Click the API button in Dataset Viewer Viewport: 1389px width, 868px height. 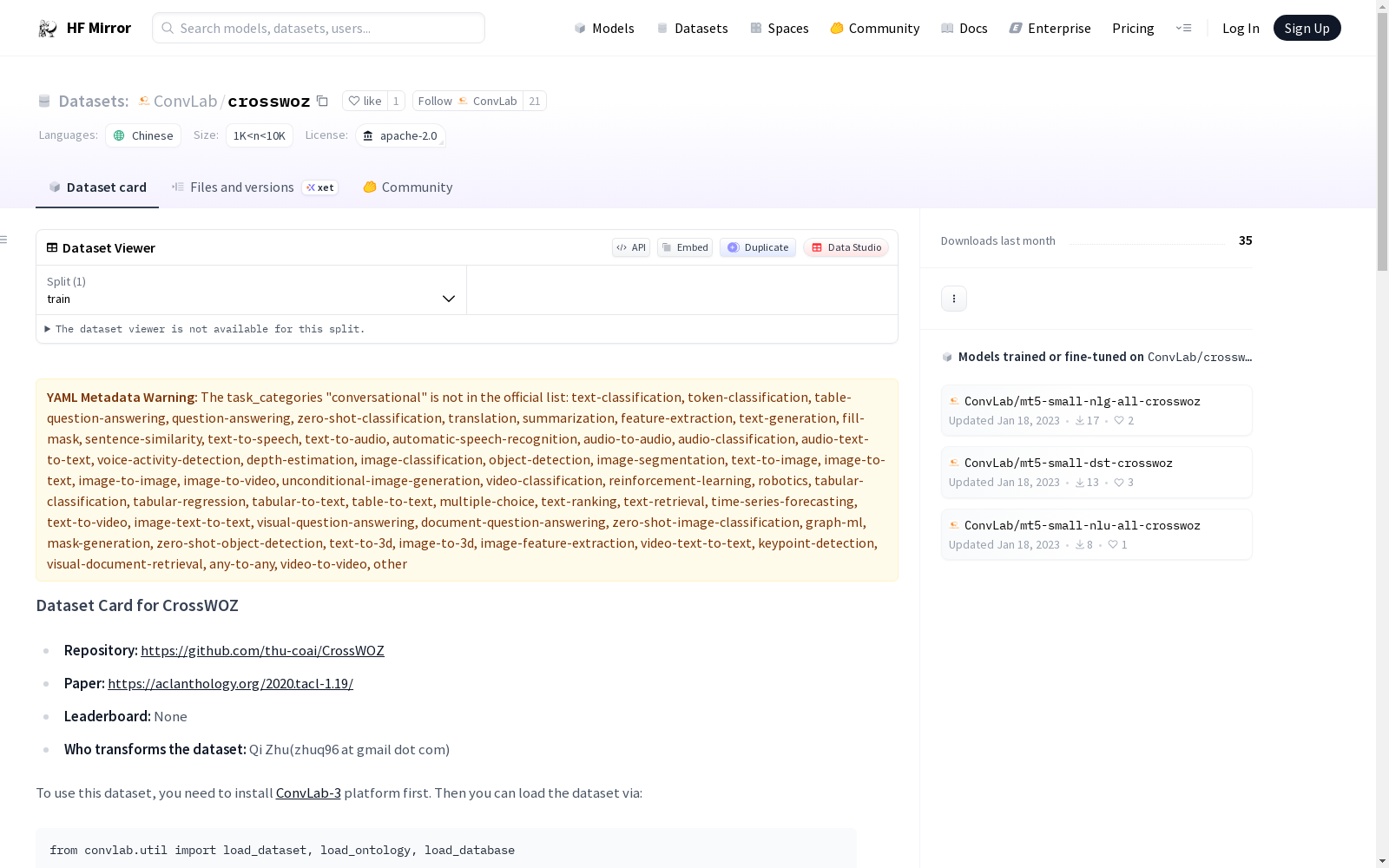pyautogui.click(x=631, y=247)
